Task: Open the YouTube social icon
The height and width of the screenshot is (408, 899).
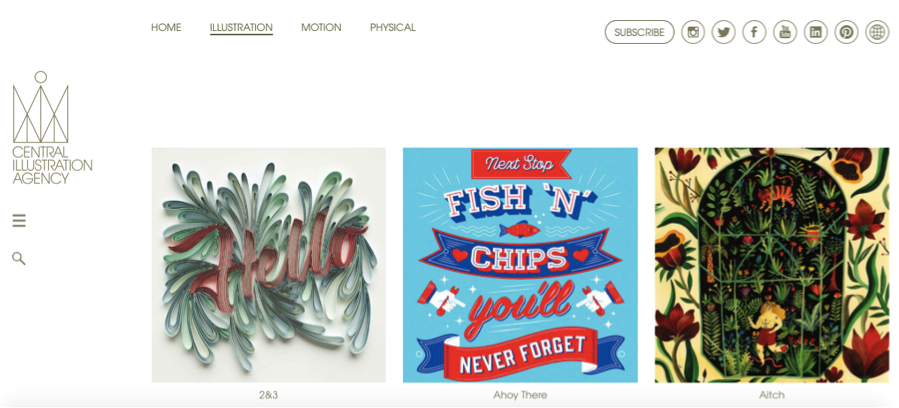Action: coord(785,32)
